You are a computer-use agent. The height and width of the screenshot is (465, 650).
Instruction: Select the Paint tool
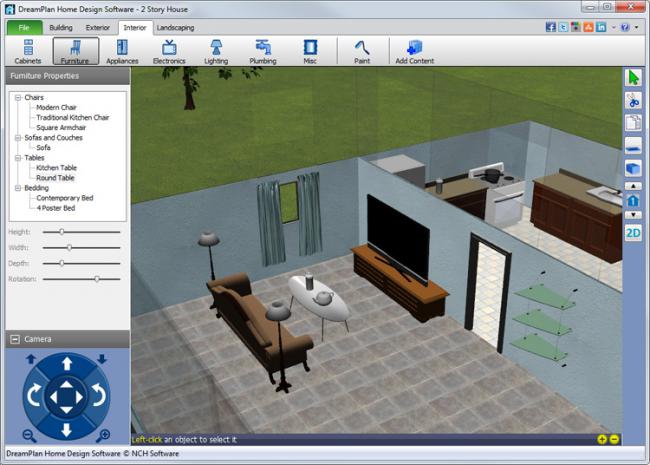pyautogui.click(x=362, y=51)
